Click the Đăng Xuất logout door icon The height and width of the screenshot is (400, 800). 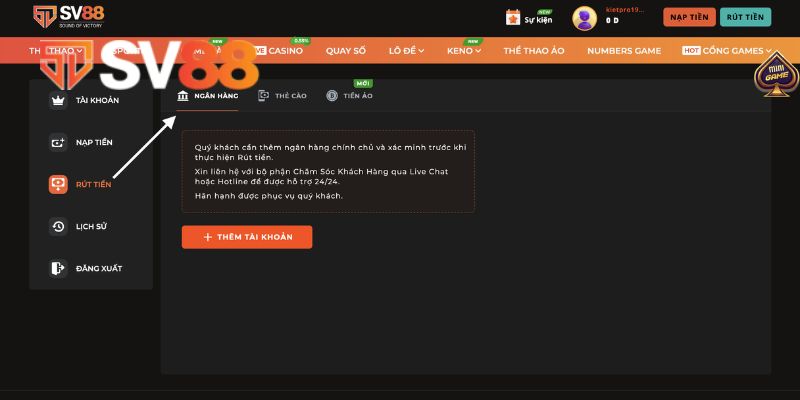(58, 268)
